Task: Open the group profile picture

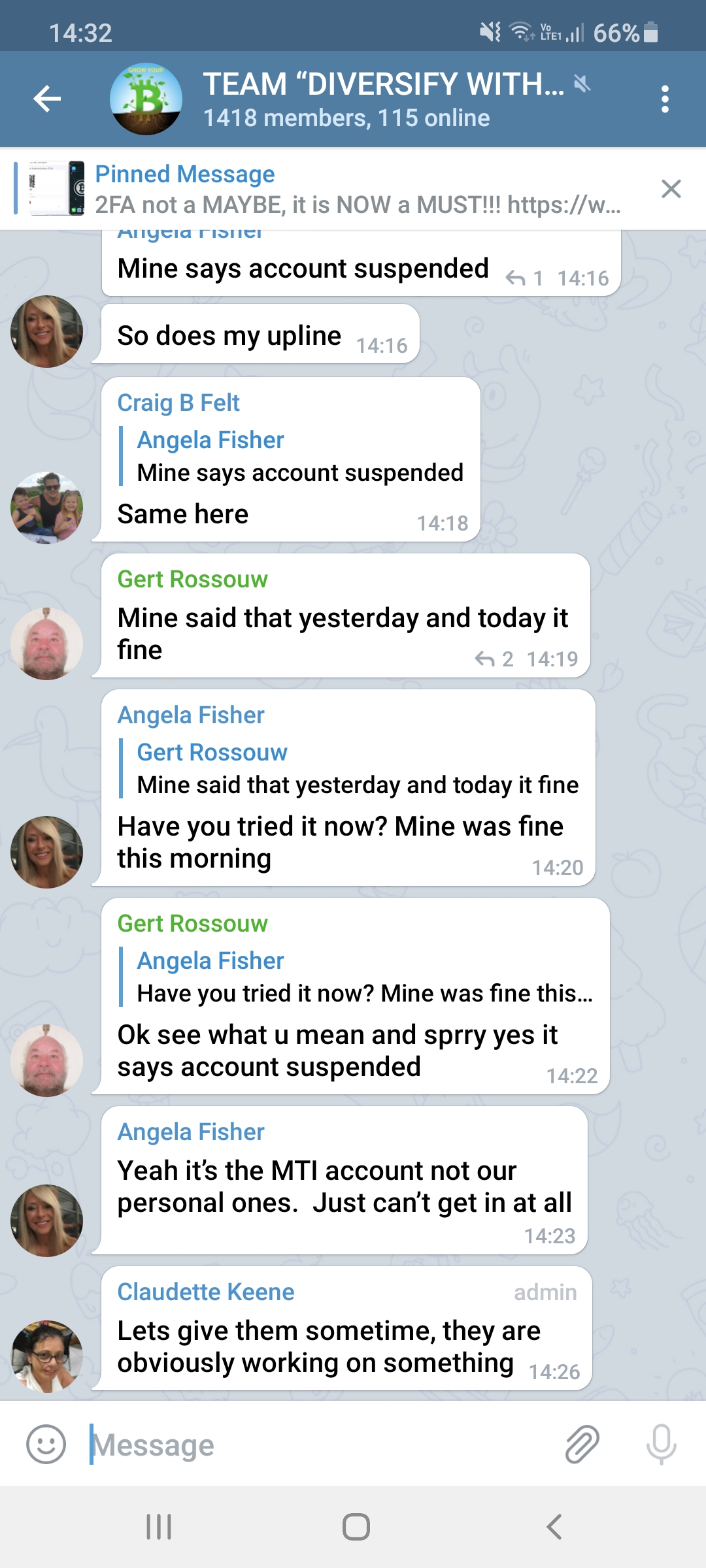Action: 146,99
